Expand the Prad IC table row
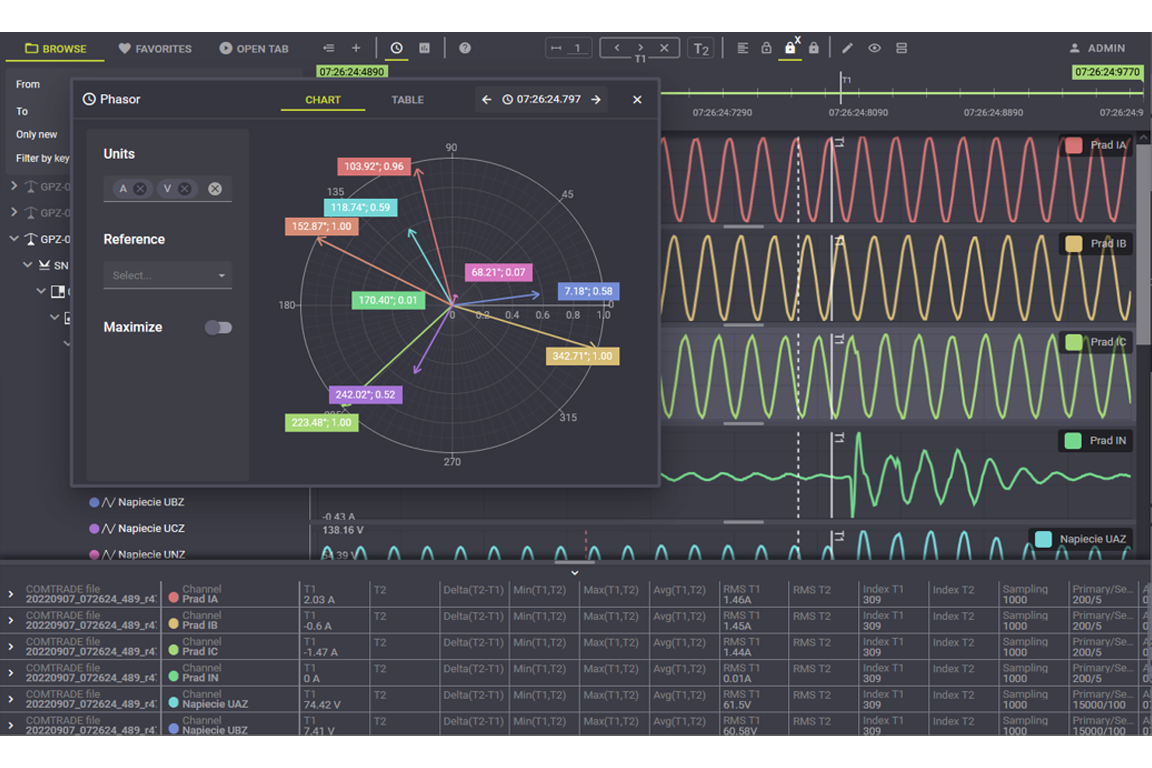 [x=10, y=647]
